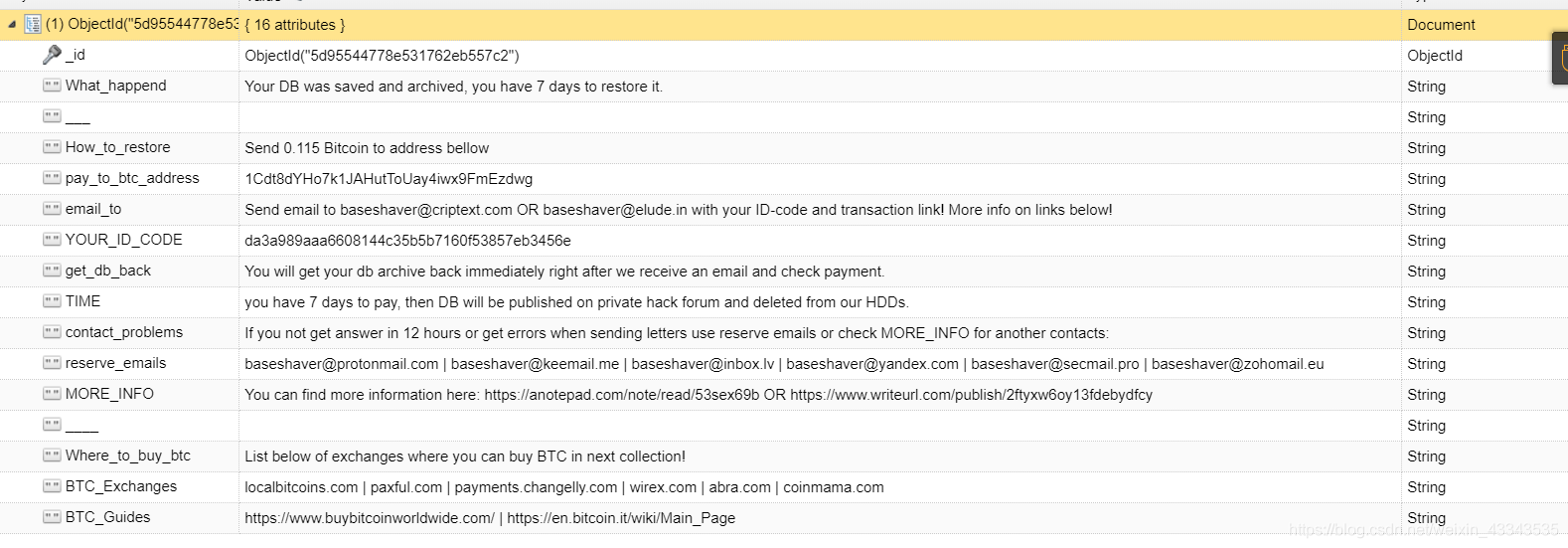This screenshot has width=1568, height=548.
Task: Click the reserve_emails value cell
Action: coord(820,364)
